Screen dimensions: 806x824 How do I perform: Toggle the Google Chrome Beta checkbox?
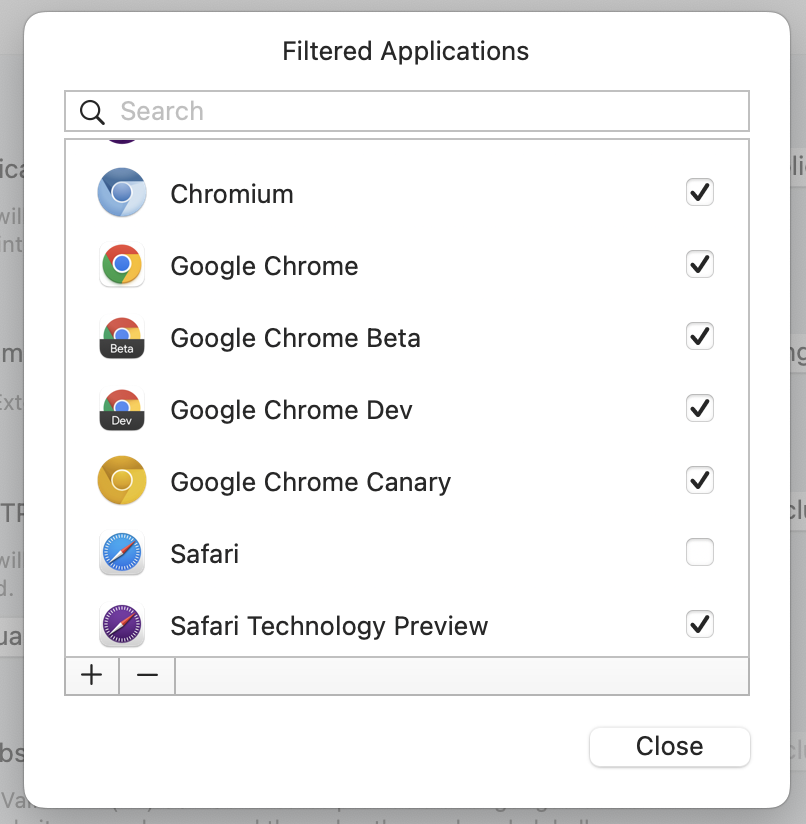699,336
